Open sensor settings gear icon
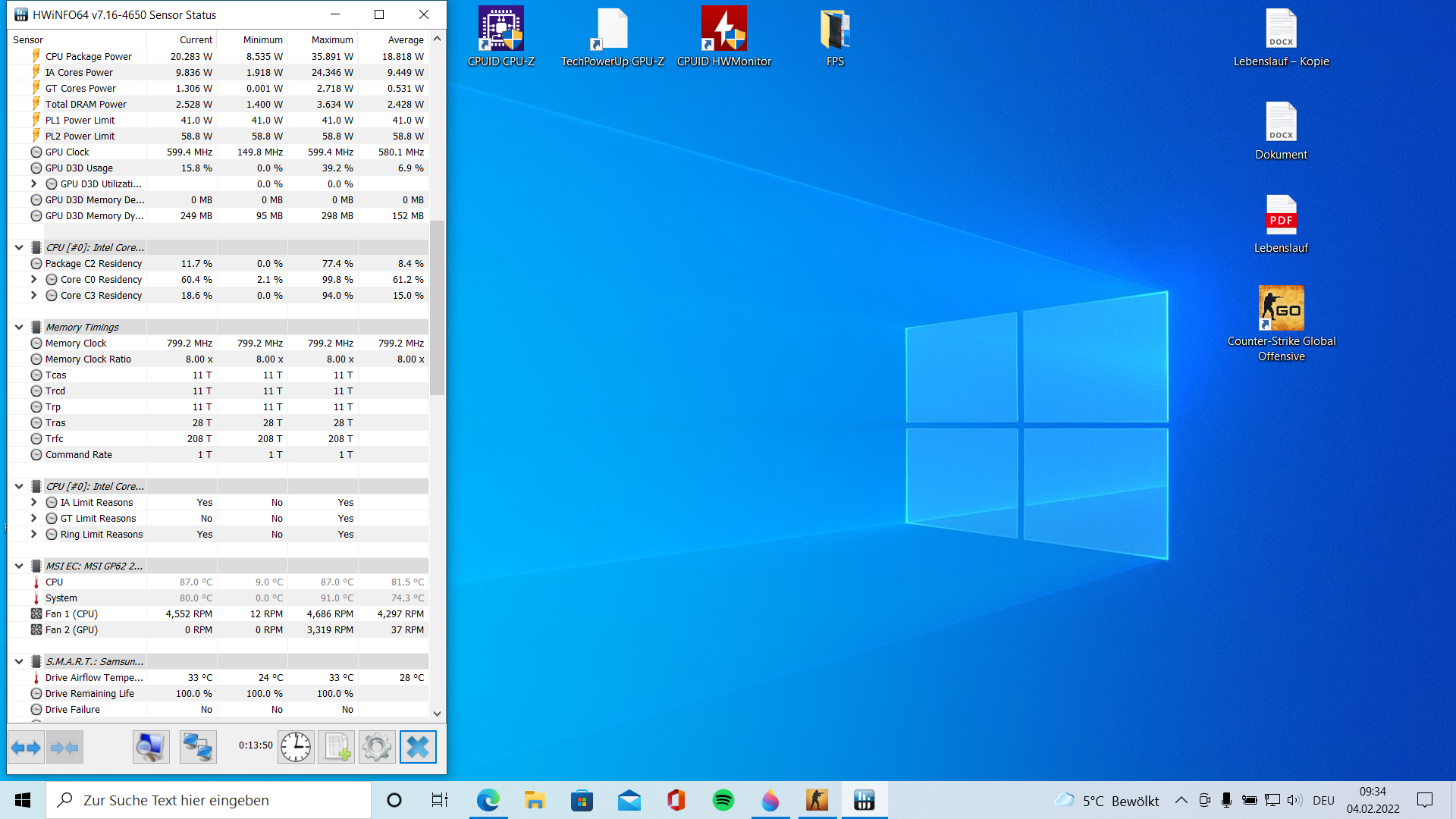Viewport: 1456px width, 819px height. pos(377,748)
